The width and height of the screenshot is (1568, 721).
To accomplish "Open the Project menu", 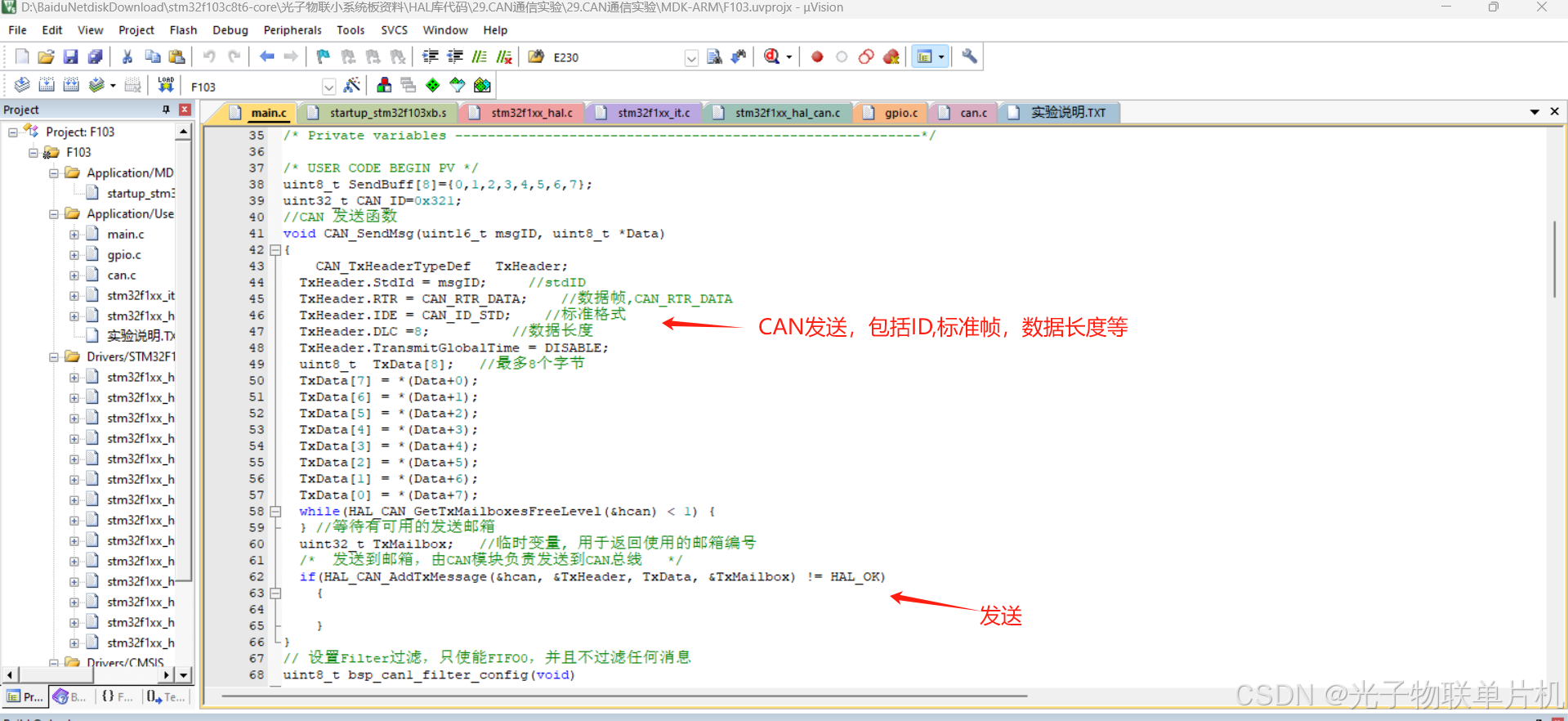I will tap(136, 30).
